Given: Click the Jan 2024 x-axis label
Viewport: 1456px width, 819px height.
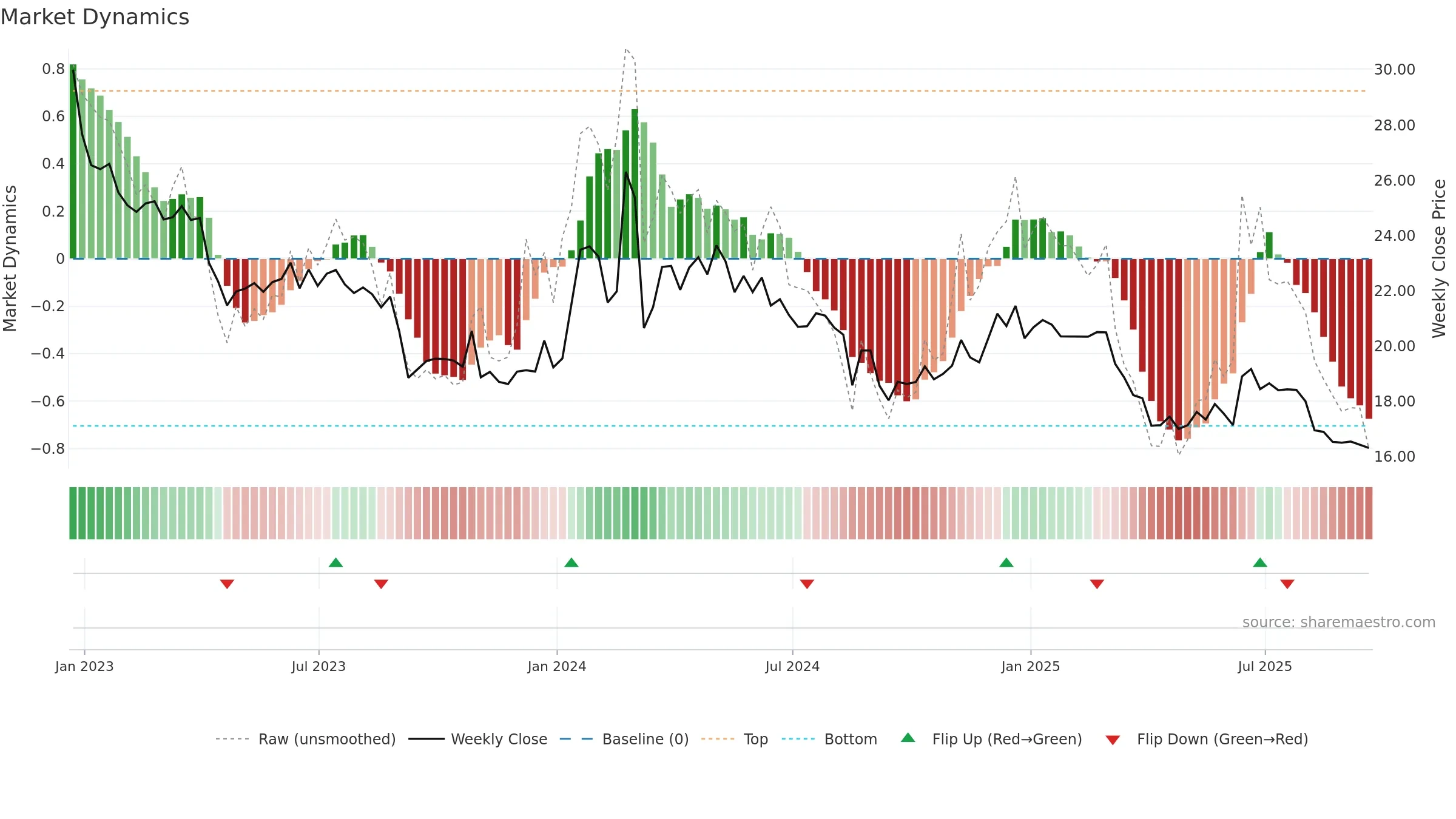Looking at the screenshot, I should tap(557, 666).
